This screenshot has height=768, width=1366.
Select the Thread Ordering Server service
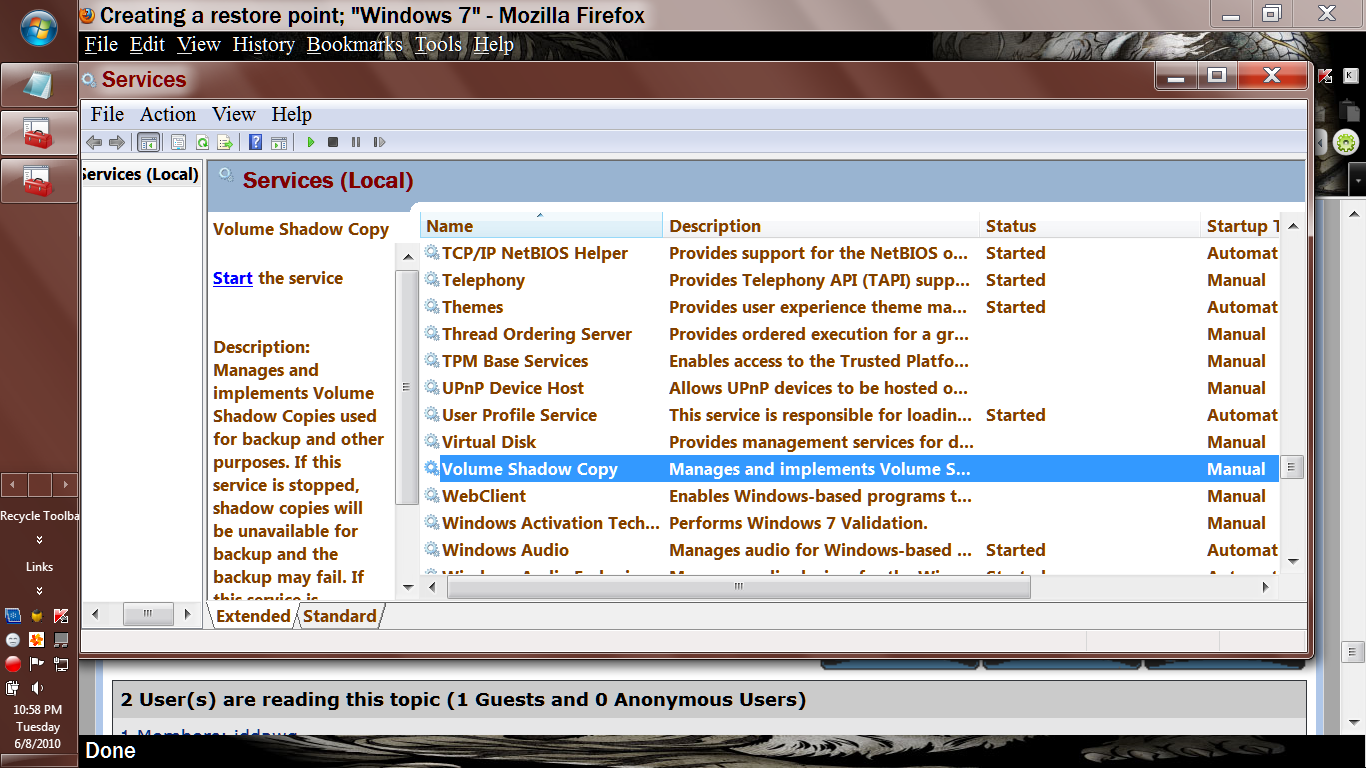coord(850,334)
